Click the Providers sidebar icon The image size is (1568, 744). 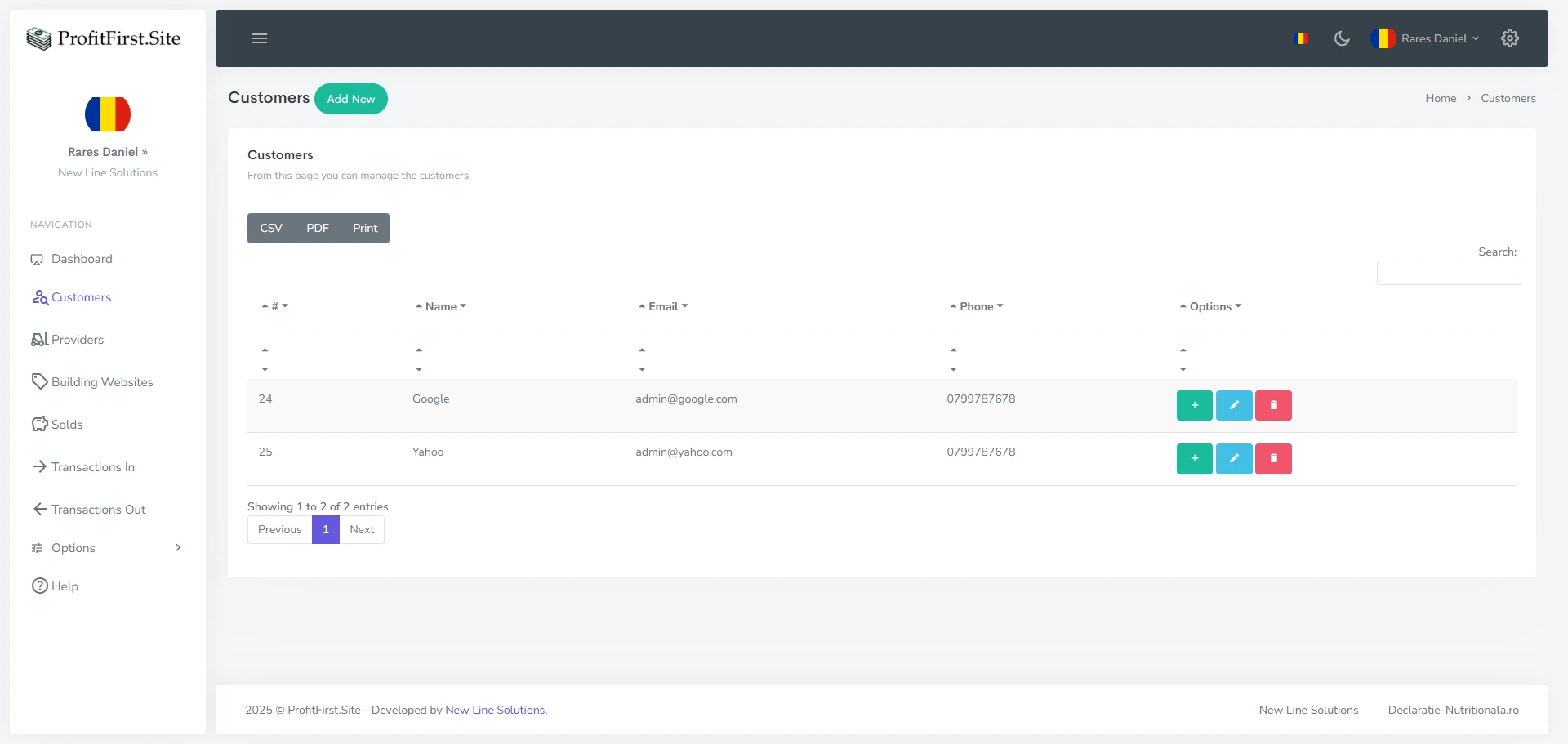coord(38,339)
